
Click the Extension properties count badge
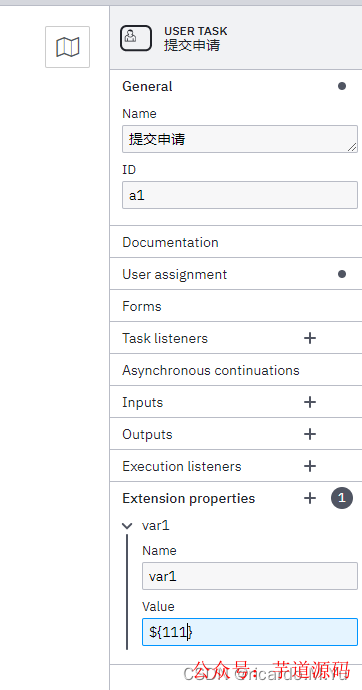click(x=342, y=498)
